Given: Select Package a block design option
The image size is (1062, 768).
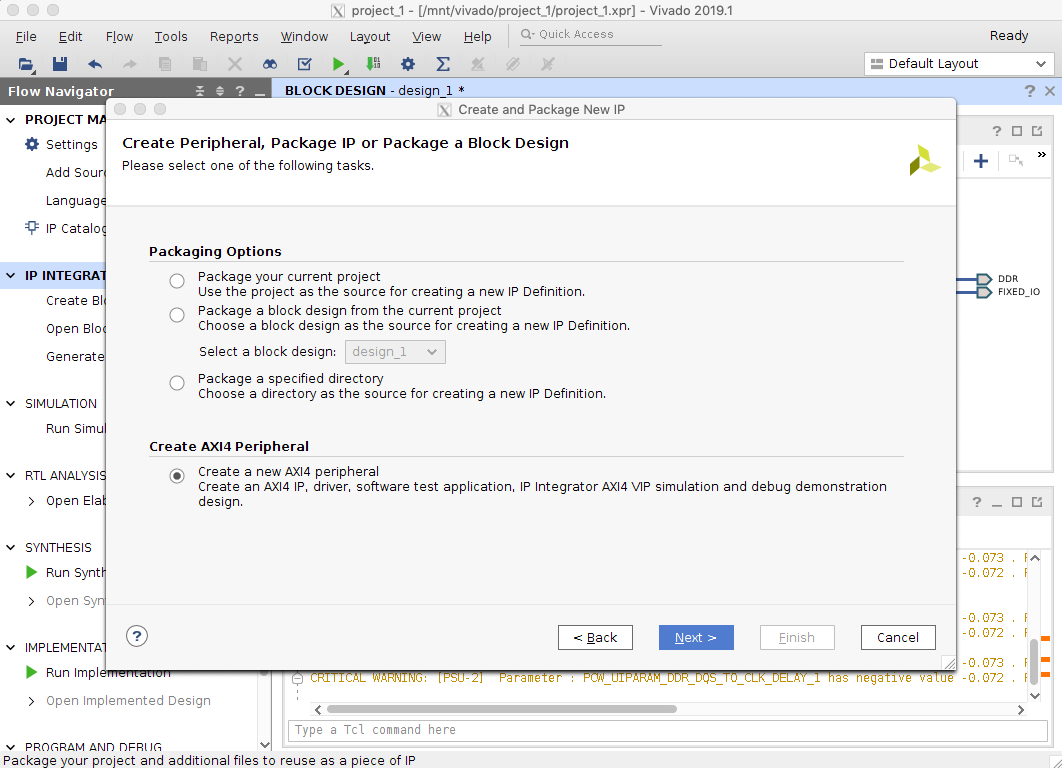Looking at the screenshot, I should coord(177,315).
